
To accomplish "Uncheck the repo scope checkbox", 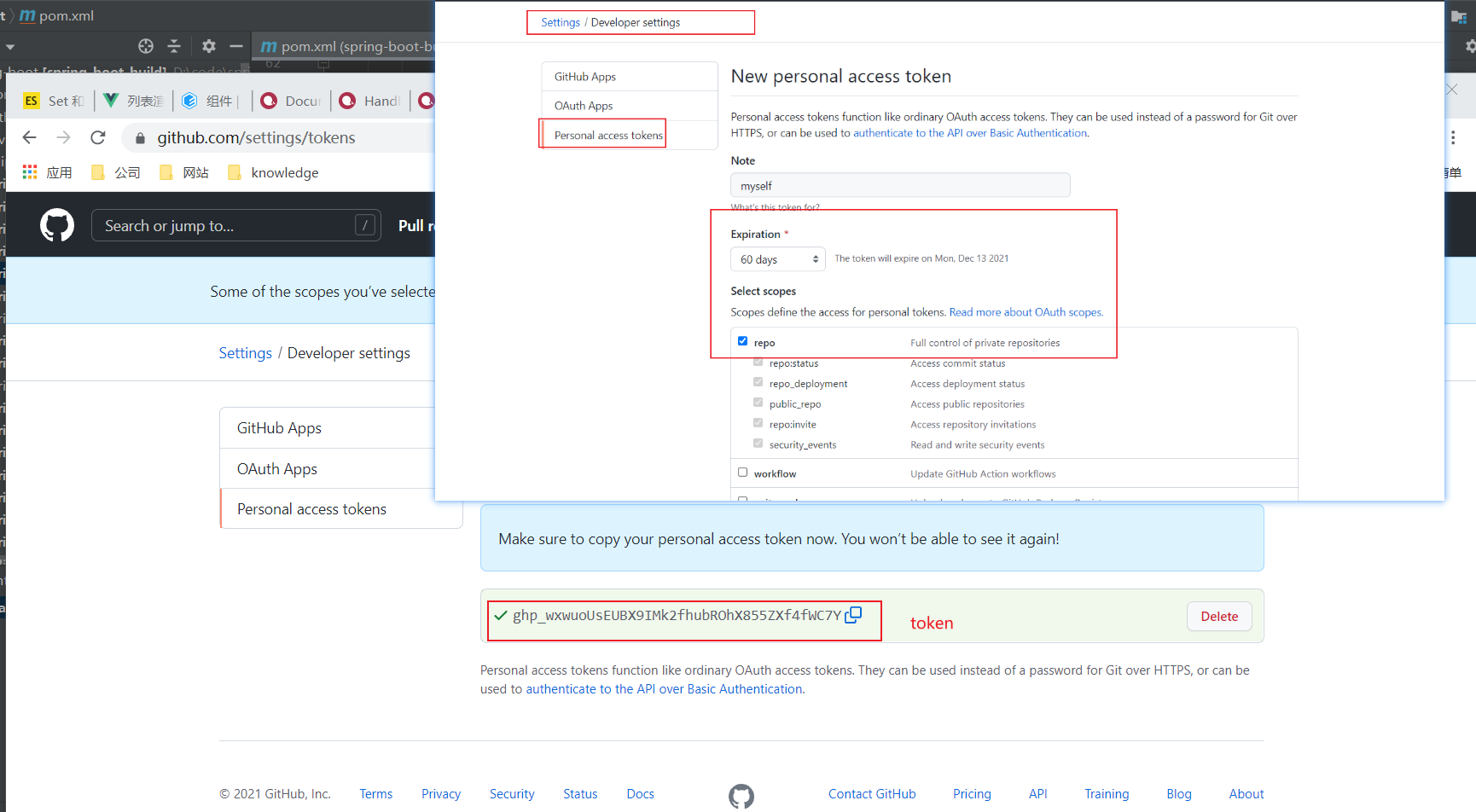I will pyautogui.click(x=742, y=341).
